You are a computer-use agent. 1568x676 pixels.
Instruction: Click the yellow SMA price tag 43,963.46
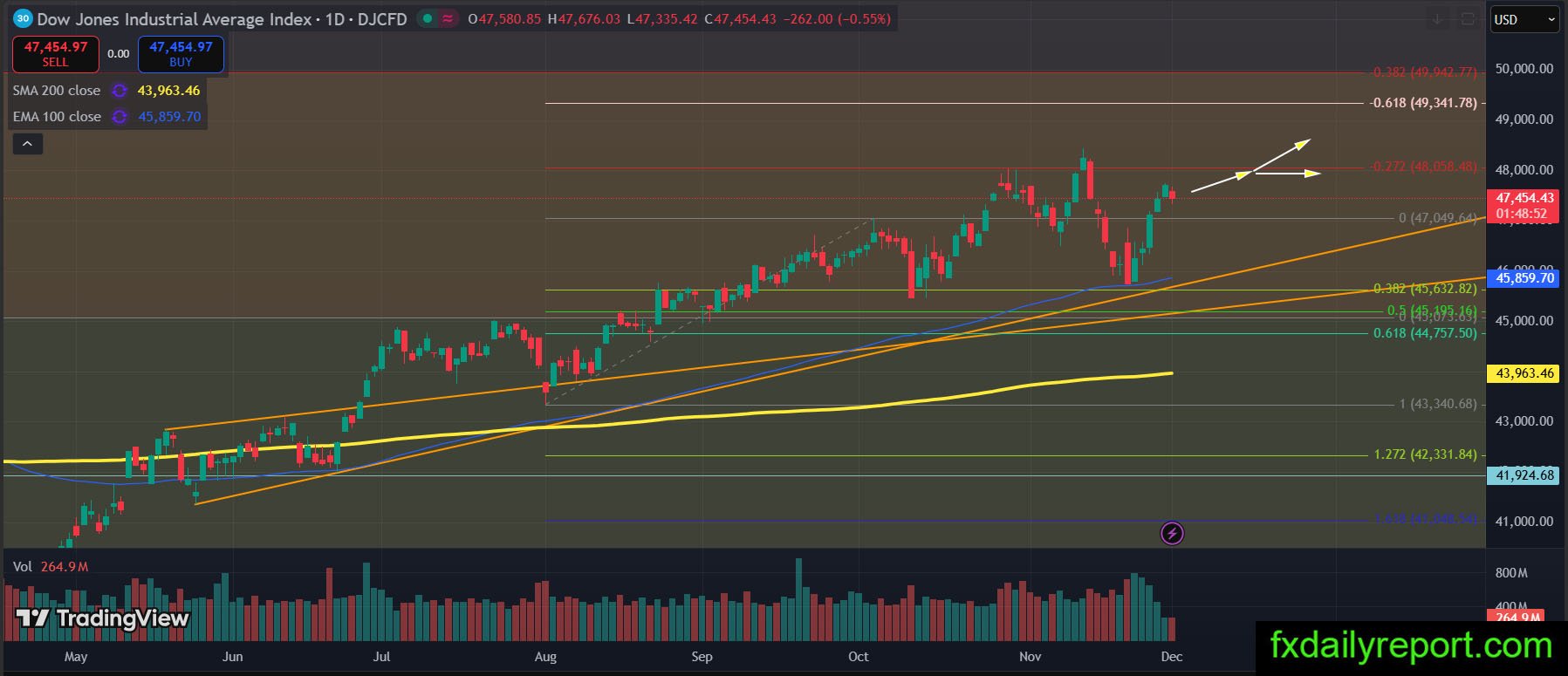pos(1523,373)
